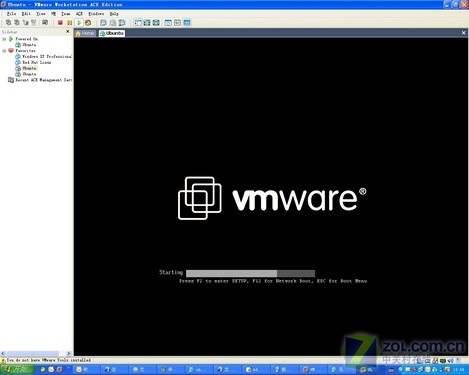Select Windows XP Professional in Favorites

[47, 57]
